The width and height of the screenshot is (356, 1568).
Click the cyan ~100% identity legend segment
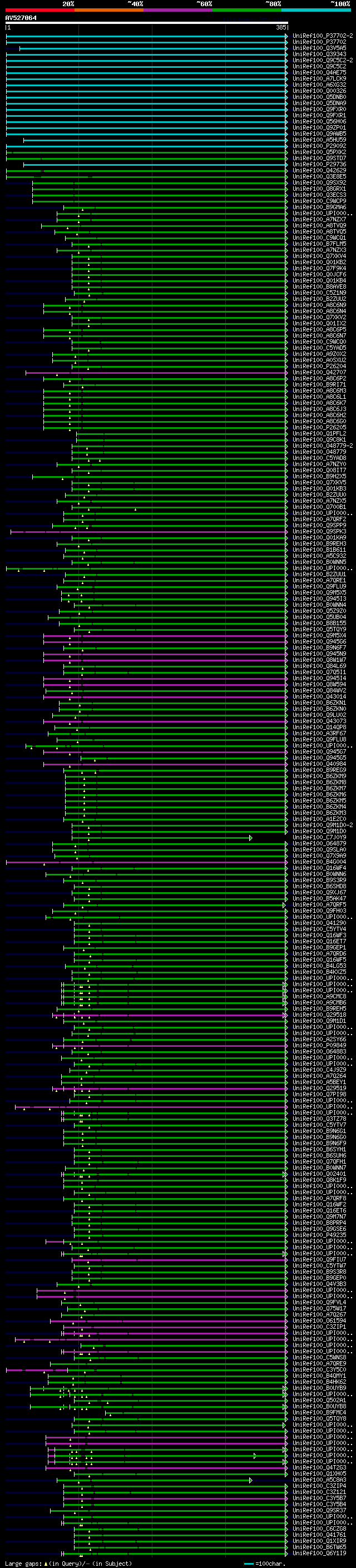pyautogui.click(x=316, y=10)
